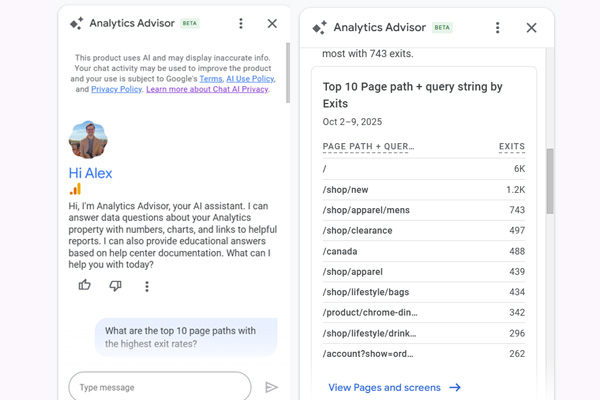The image size is (600, 400).
Task: Click the thumbs down icon
Action: [x=115, y=286]
